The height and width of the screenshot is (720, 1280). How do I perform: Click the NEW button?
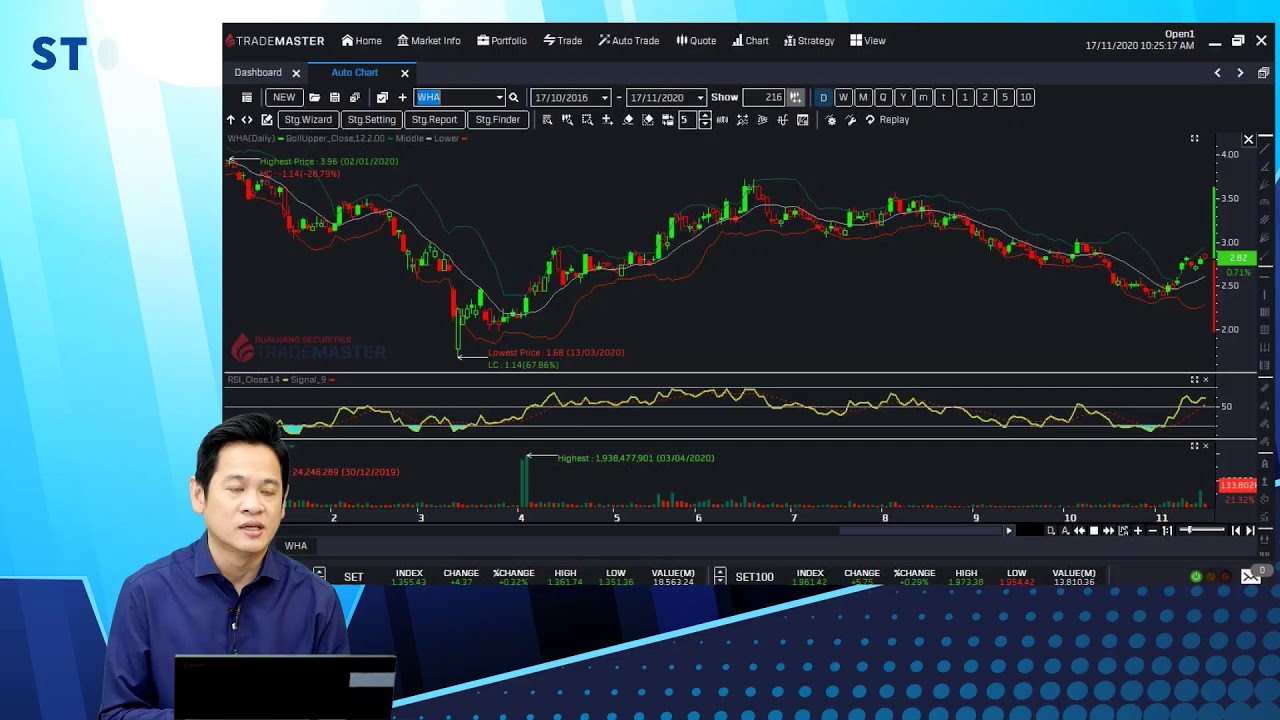pyautogui.click(x=284, y=97)
